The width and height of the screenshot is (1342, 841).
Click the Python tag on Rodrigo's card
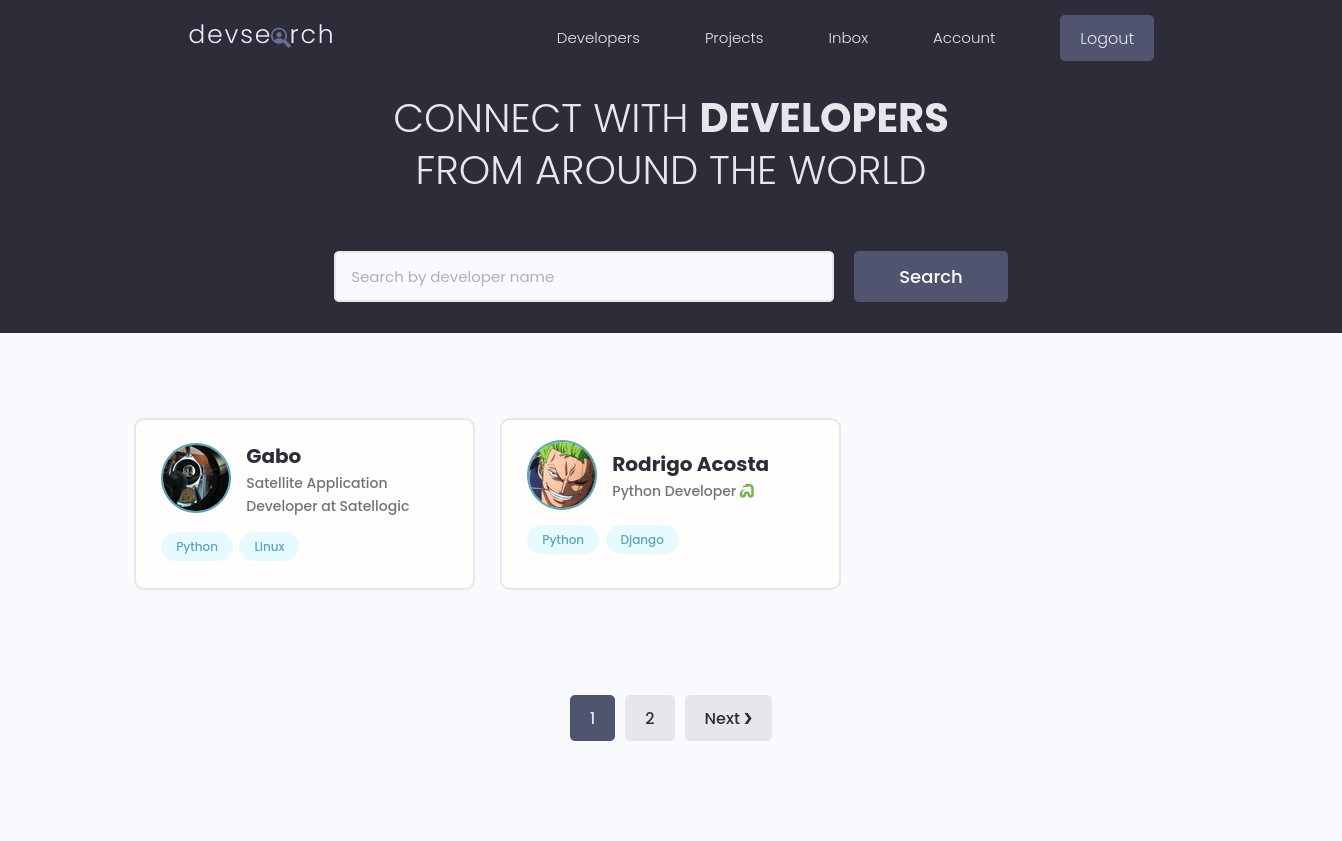[563, 539]
